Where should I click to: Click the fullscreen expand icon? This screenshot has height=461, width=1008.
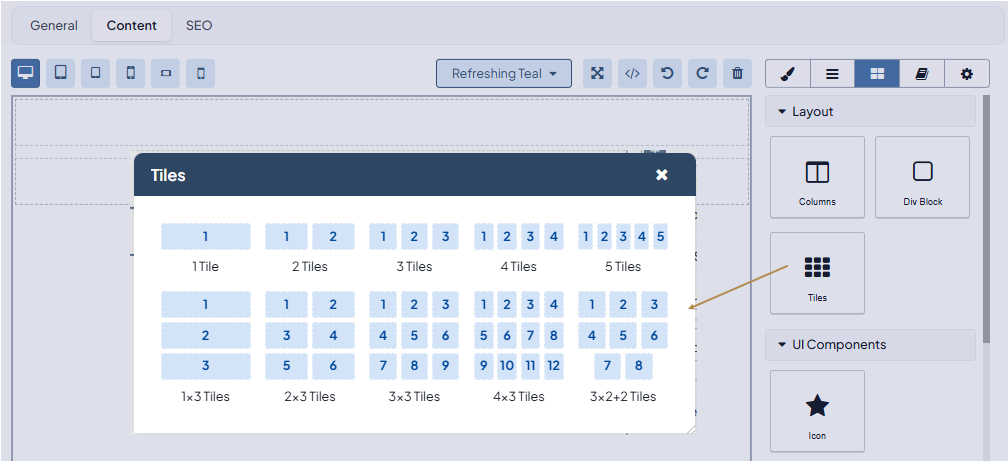pyautogui.click(x=597, y=73)
